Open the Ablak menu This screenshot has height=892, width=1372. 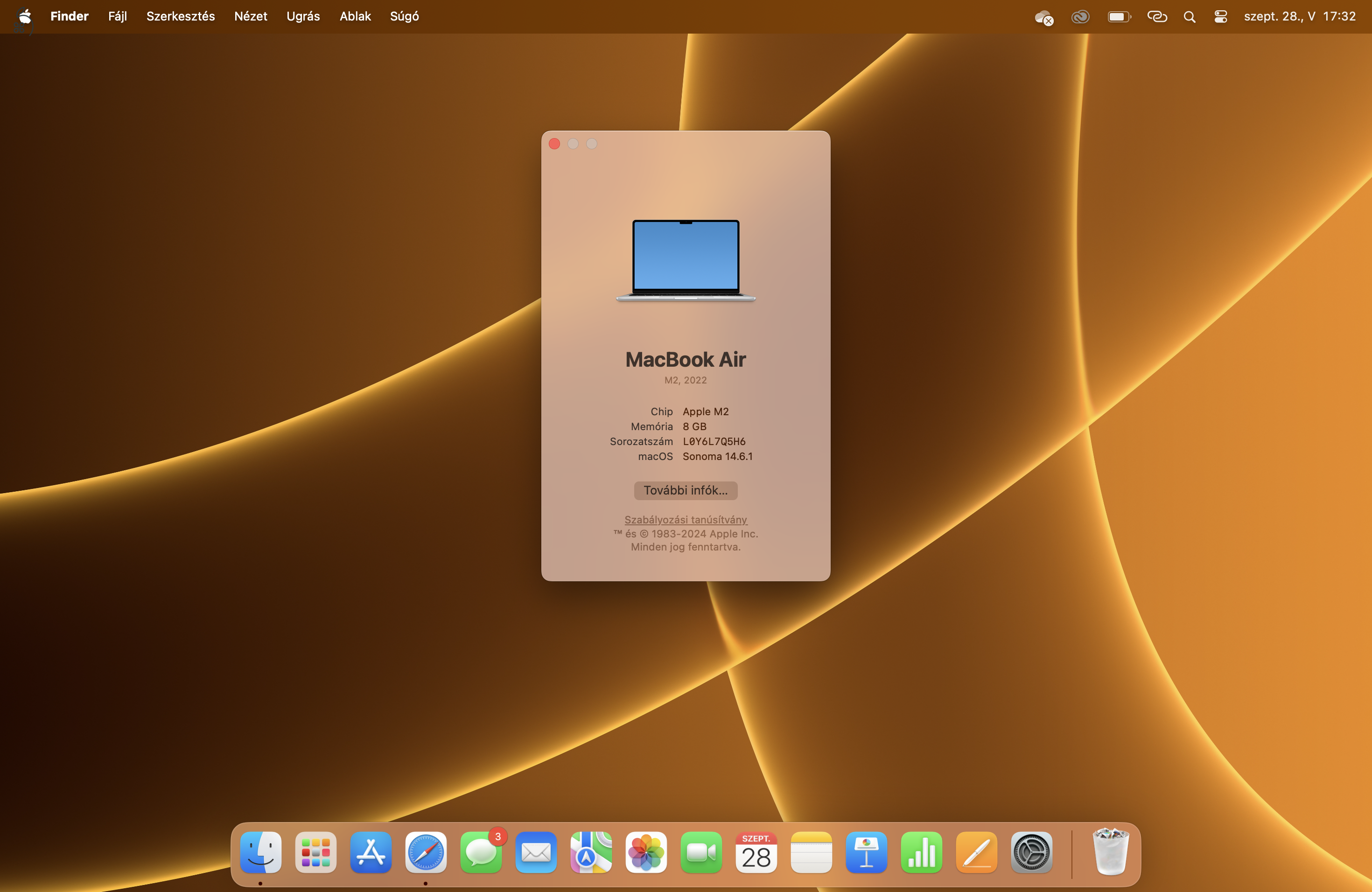[x=355, y=16]
